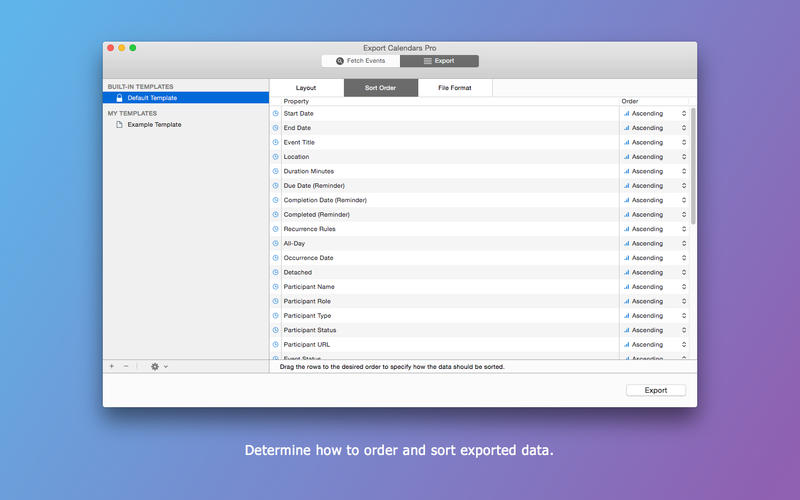Click the MY TEMPLATES section header
The width and height of the screenshot is (800, 500).
[132, 113]
